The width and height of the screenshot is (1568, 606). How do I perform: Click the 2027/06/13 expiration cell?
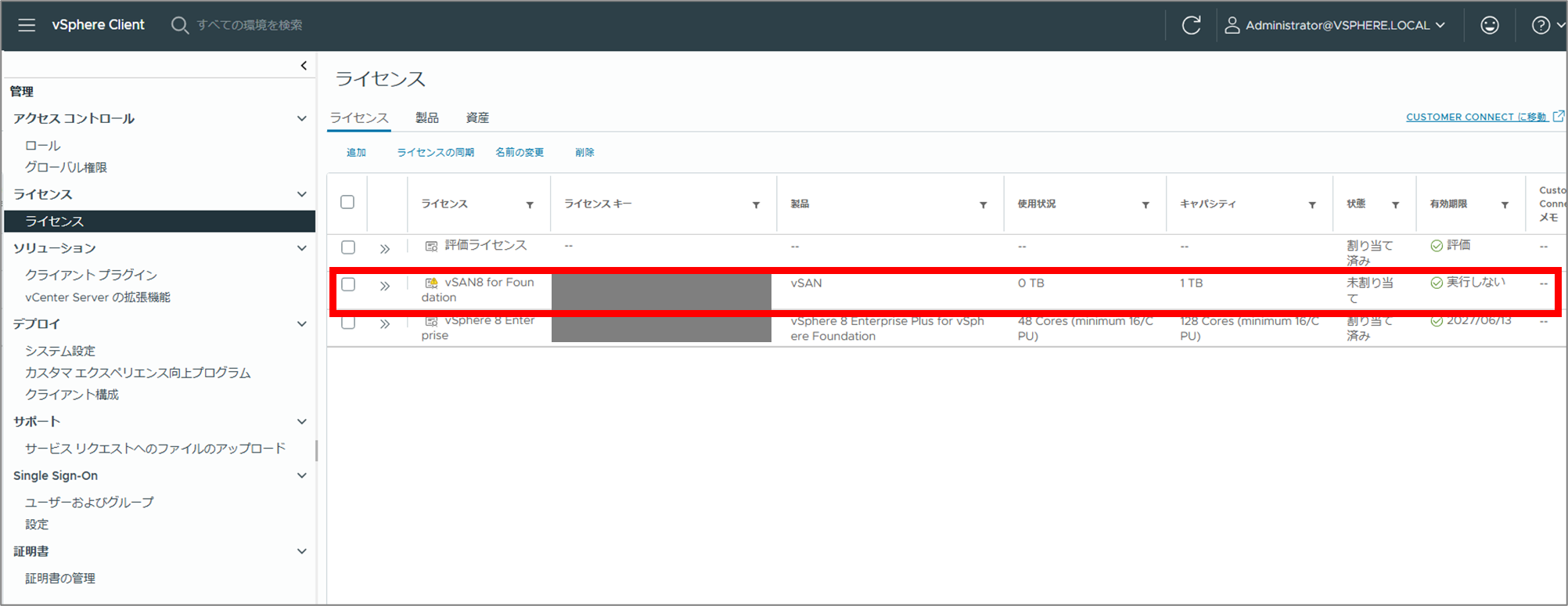click(1479, 320)
